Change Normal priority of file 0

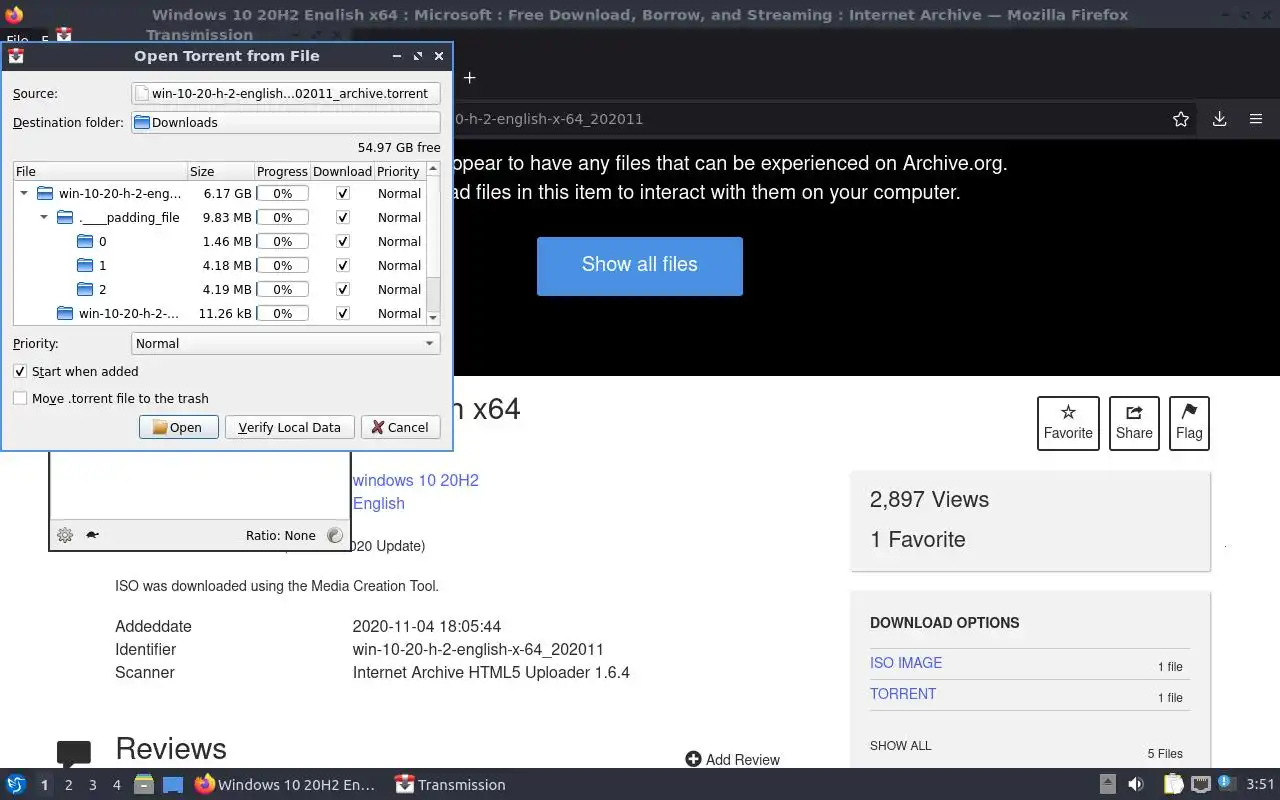tap(399, 241)
